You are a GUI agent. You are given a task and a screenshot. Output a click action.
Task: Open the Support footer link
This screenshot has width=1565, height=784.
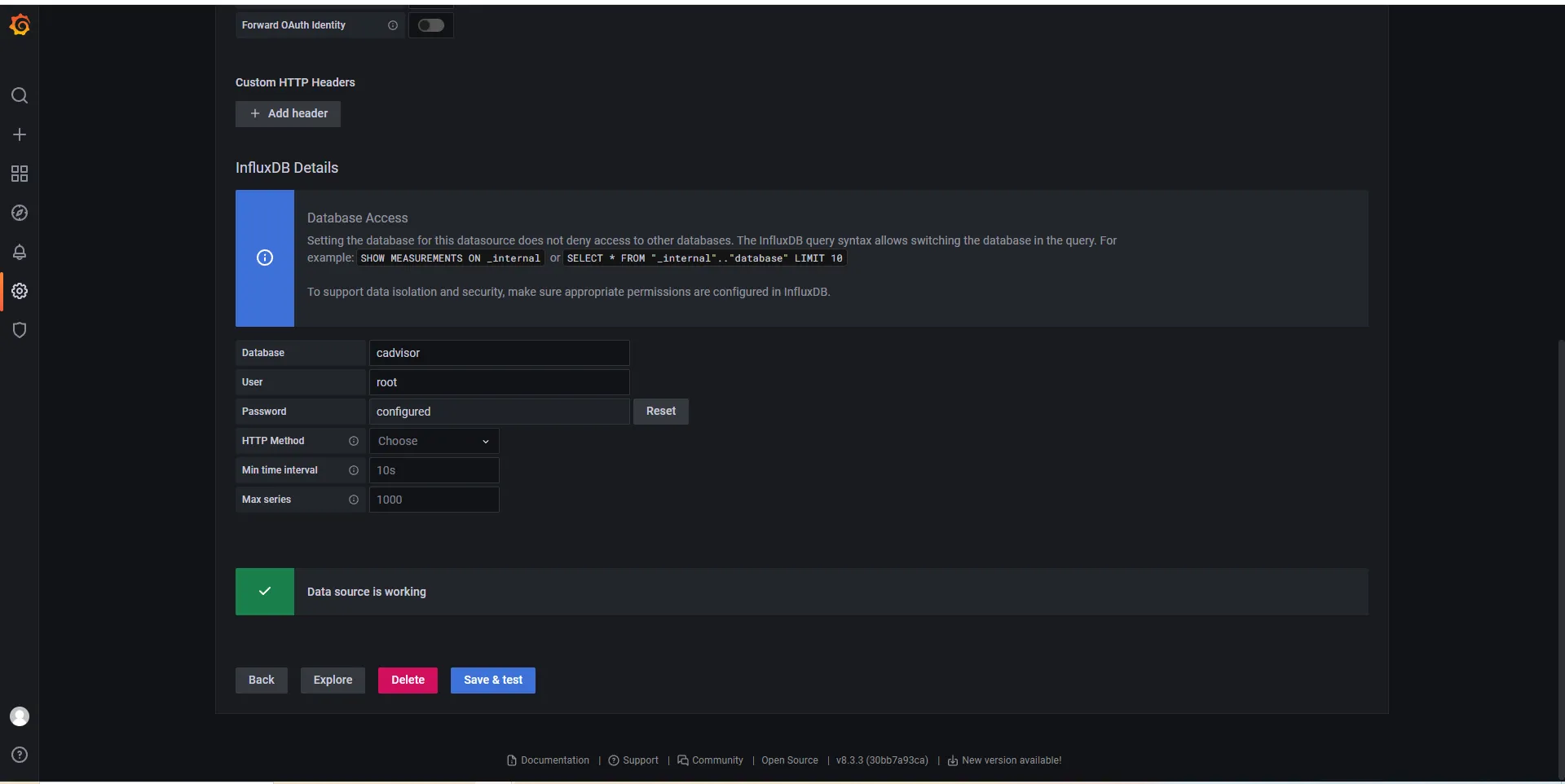point(633,760)
